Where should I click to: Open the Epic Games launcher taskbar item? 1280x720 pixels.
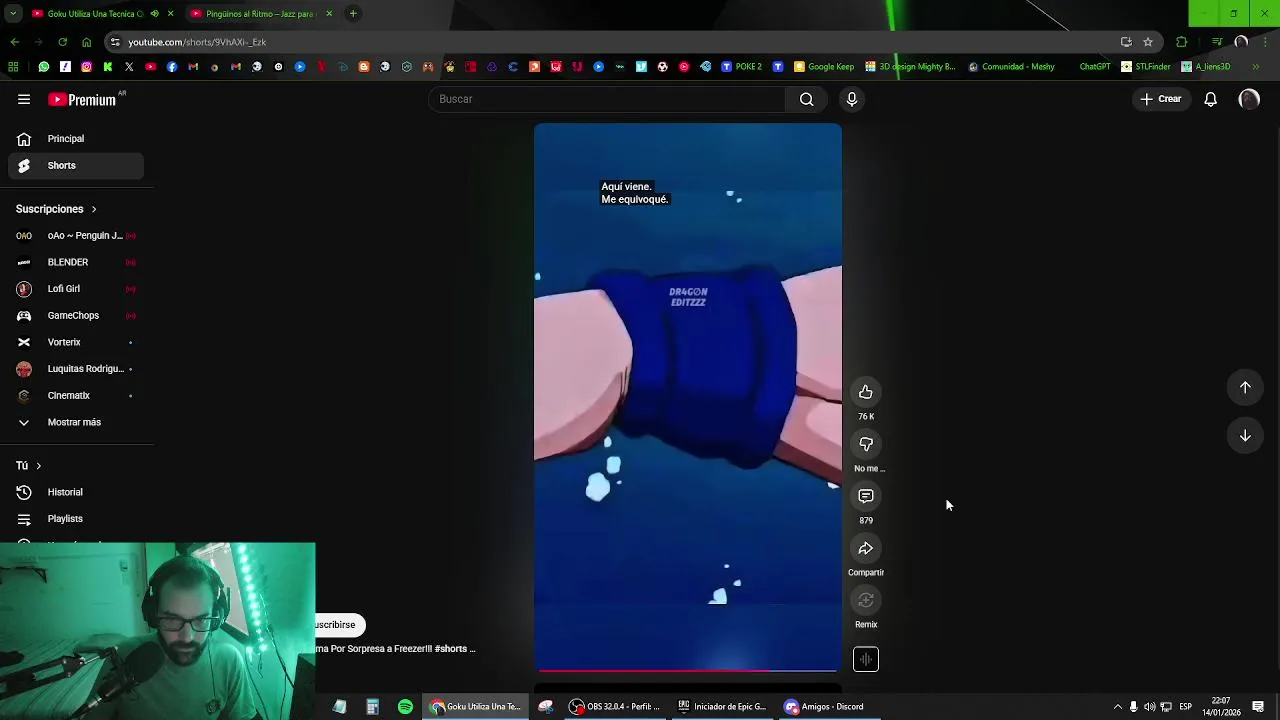pos(721,707)
